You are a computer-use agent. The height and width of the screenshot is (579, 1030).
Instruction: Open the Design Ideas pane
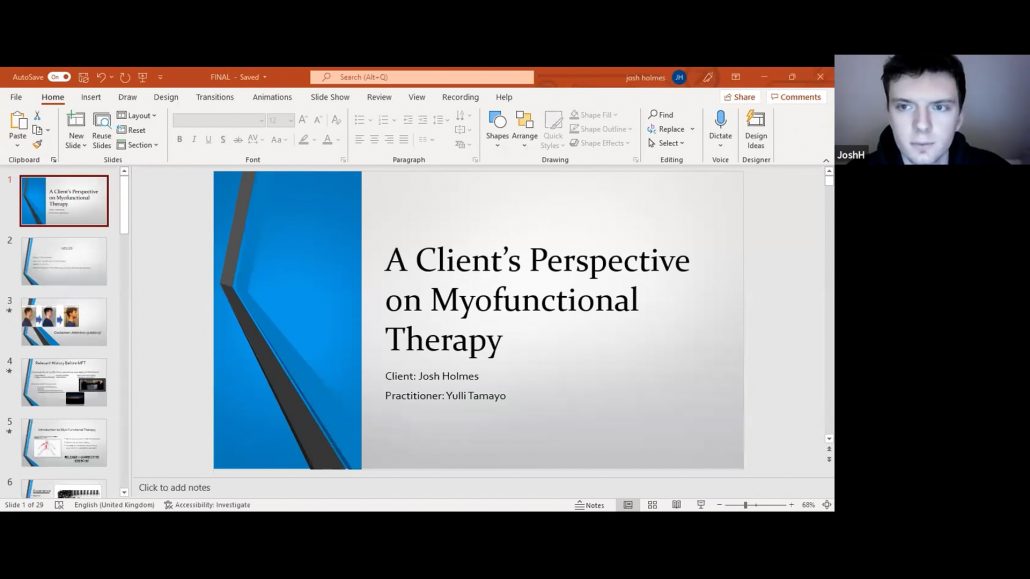point(756,128)
